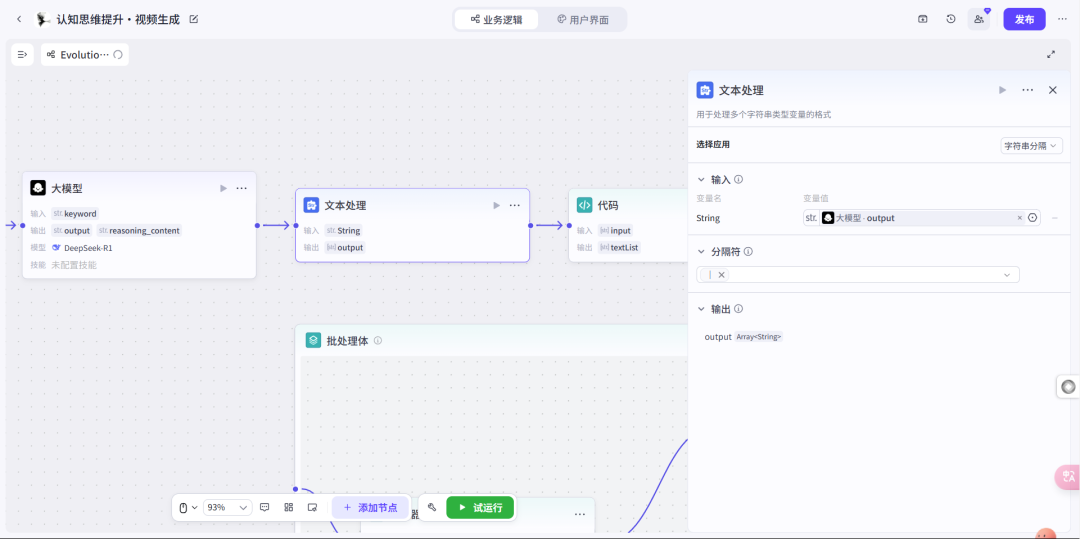The width and height of the screenshot is (1080, 539).
Task: Click pink translate widget on right edge
Action: [1068, 476]
